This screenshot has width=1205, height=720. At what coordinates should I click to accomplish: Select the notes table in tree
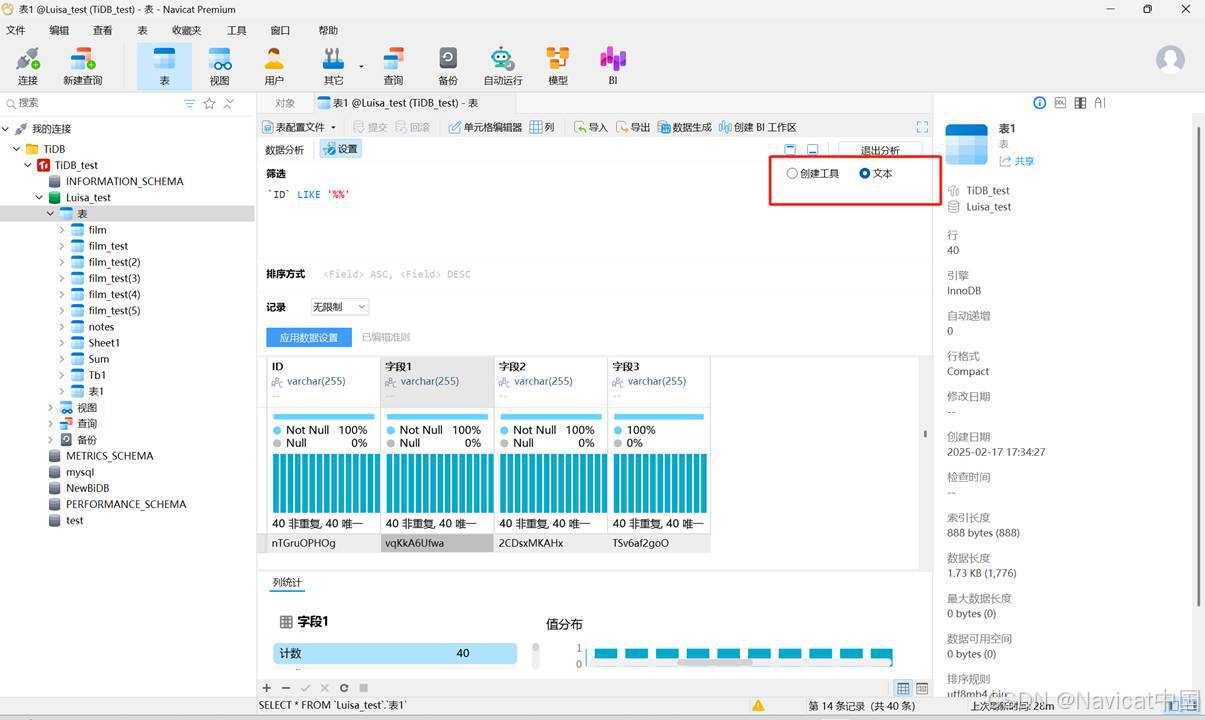click(x=101, y=327)
